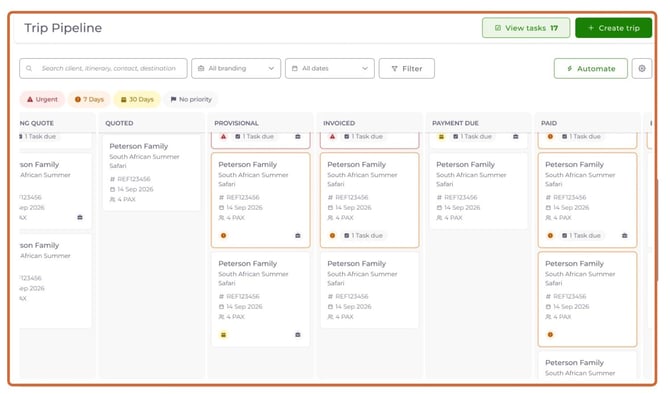Click the Create trip button
The height and width of the screenshot is (394, 670).
(x=614, y=28)
